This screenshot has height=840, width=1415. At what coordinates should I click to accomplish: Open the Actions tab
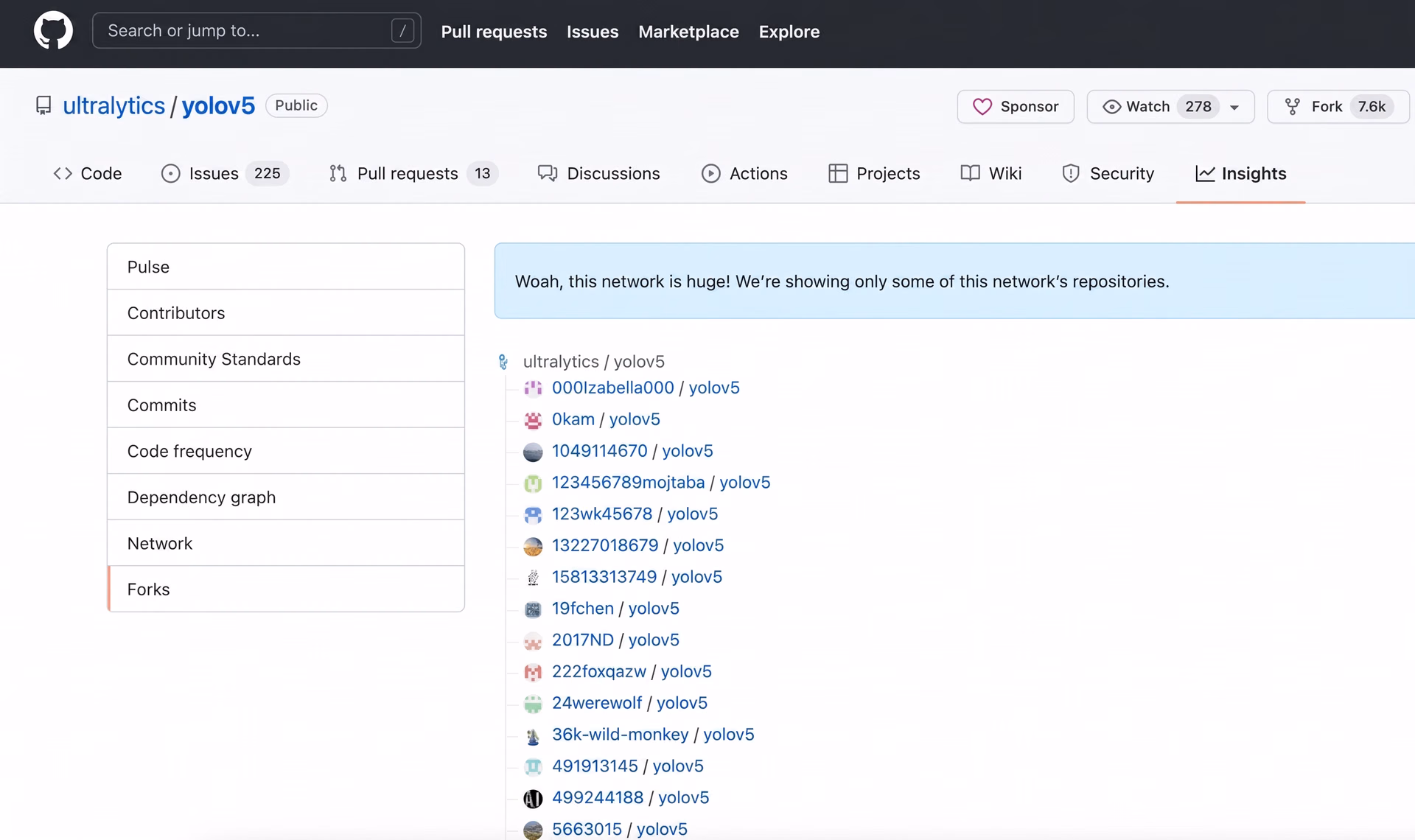tap(744, 174)
